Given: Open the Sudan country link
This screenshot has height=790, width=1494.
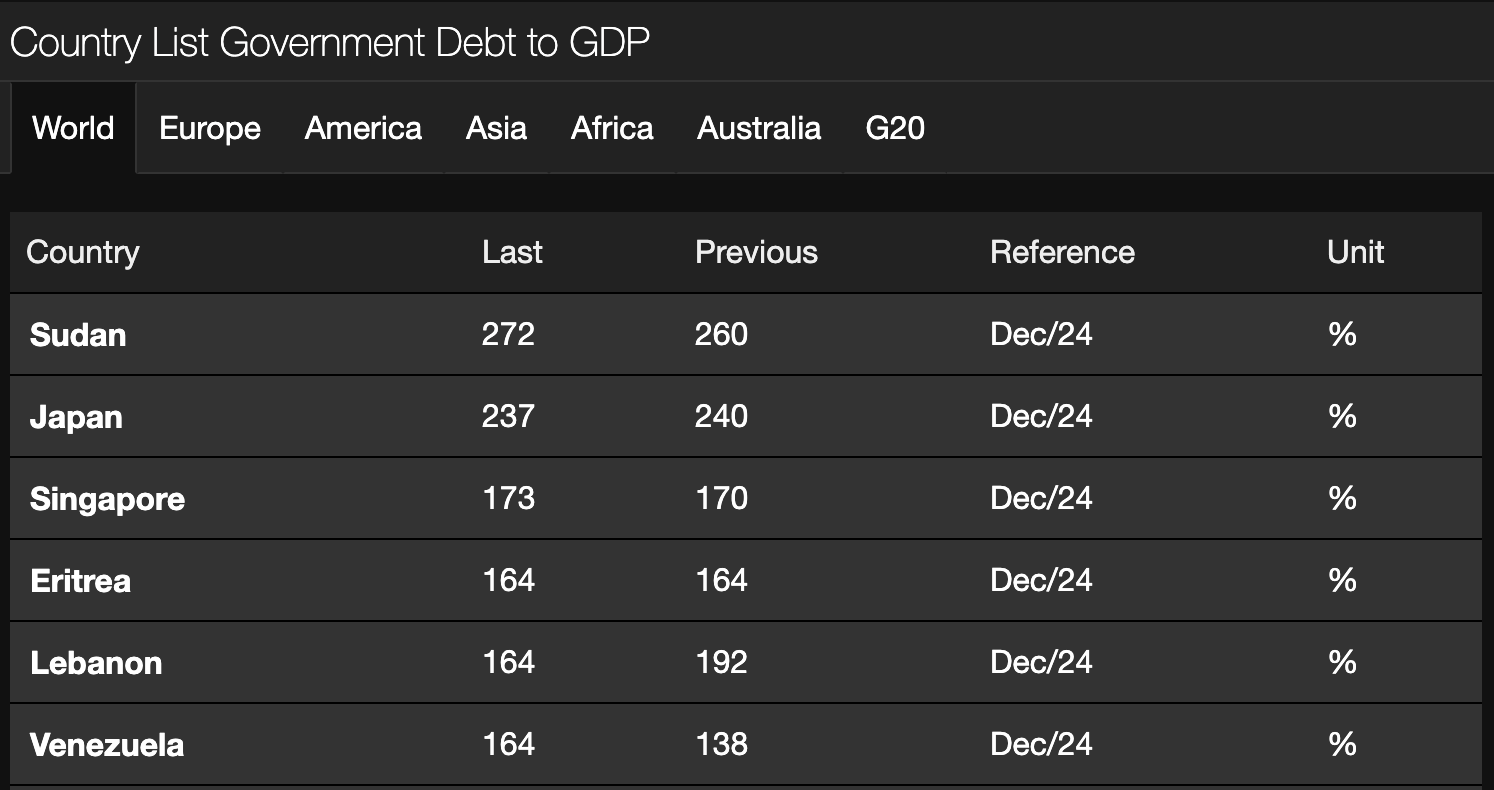Looking at the screenshot, I should [x=78, y=334].
